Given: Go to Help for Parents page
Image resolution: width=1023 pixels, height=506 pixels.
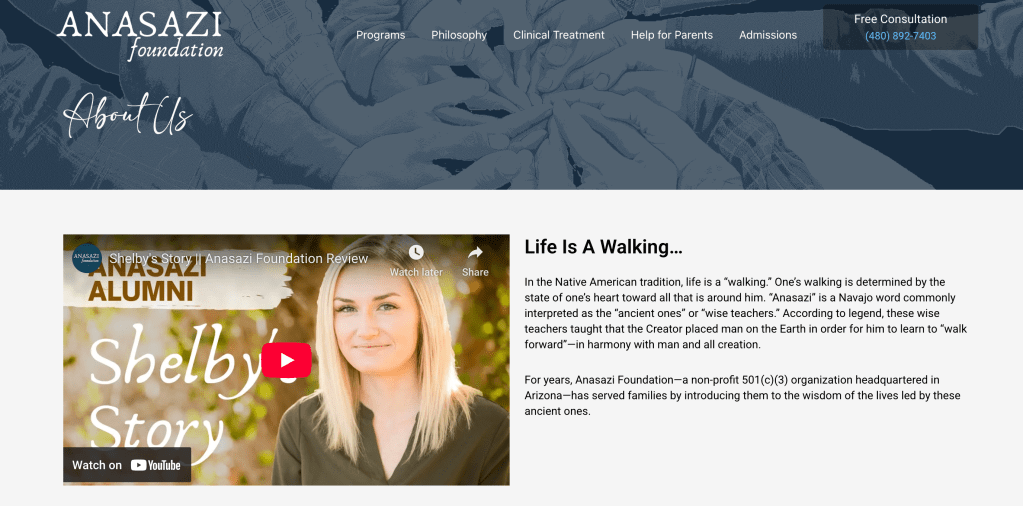Looking at the screenshot, I should tap(671, 35).
